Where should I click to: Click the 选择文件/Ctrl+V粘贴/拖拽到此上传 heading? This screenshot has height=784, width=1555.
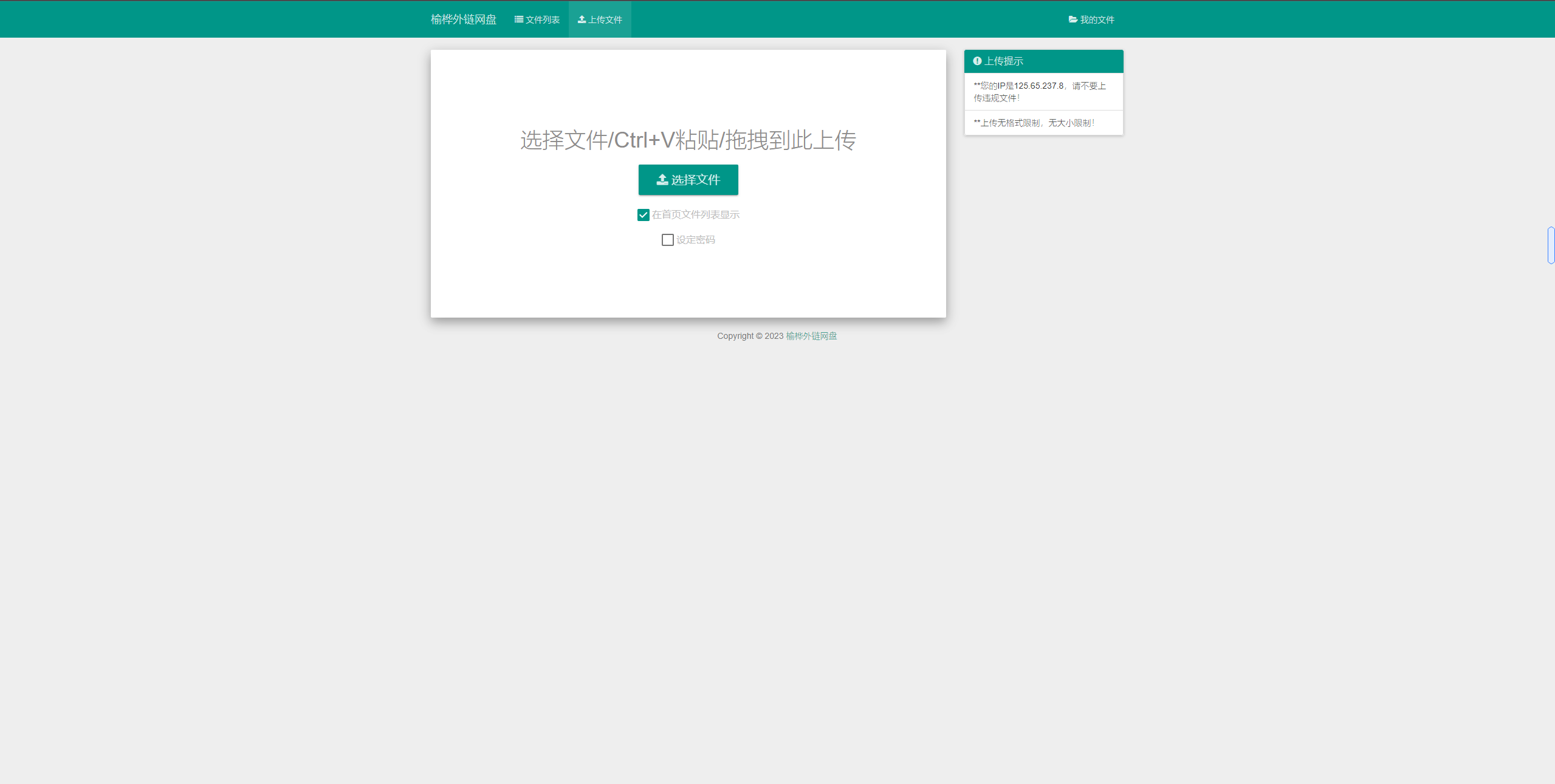click(x=688, y=140)
